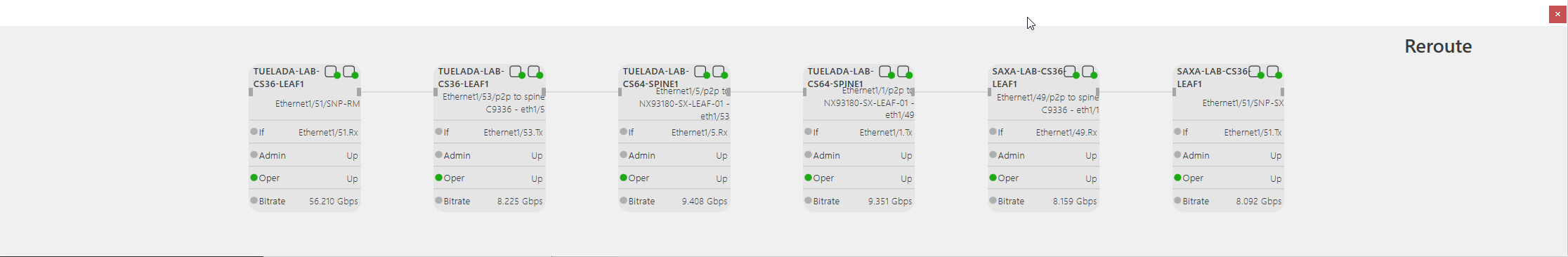Click second status icon on Ethernet1/49 SAXA node
The image size is (1568, 257).
pyautogui.click(x=1089, y=72)
